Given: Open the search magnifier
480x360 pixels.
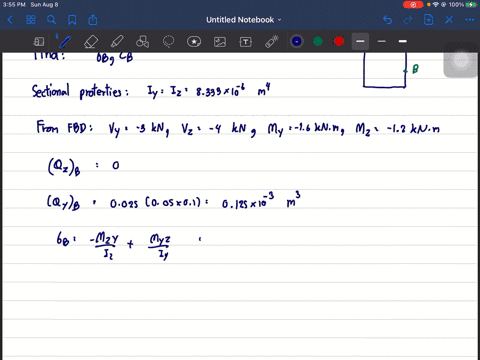Looking at the screenshot, I should pos(51,20).
